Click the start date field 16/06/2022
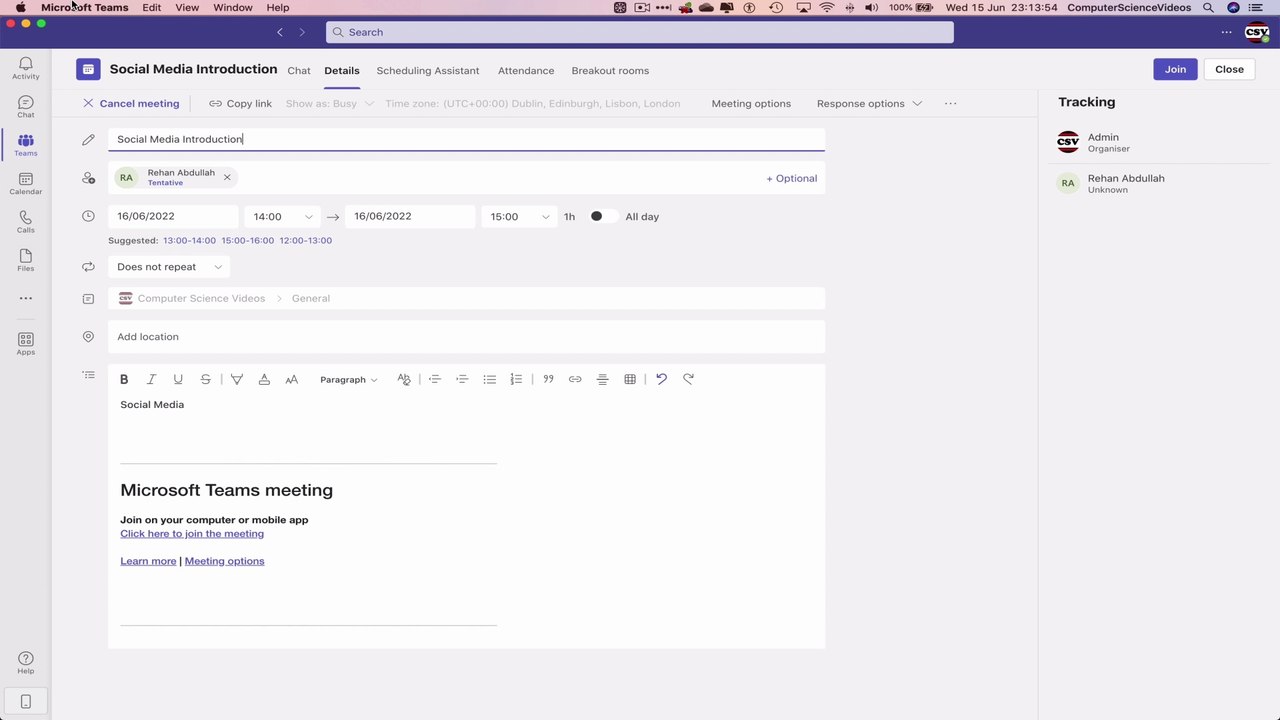The image size is (1280, 720). pyautogui.click(x=173, y=216)
